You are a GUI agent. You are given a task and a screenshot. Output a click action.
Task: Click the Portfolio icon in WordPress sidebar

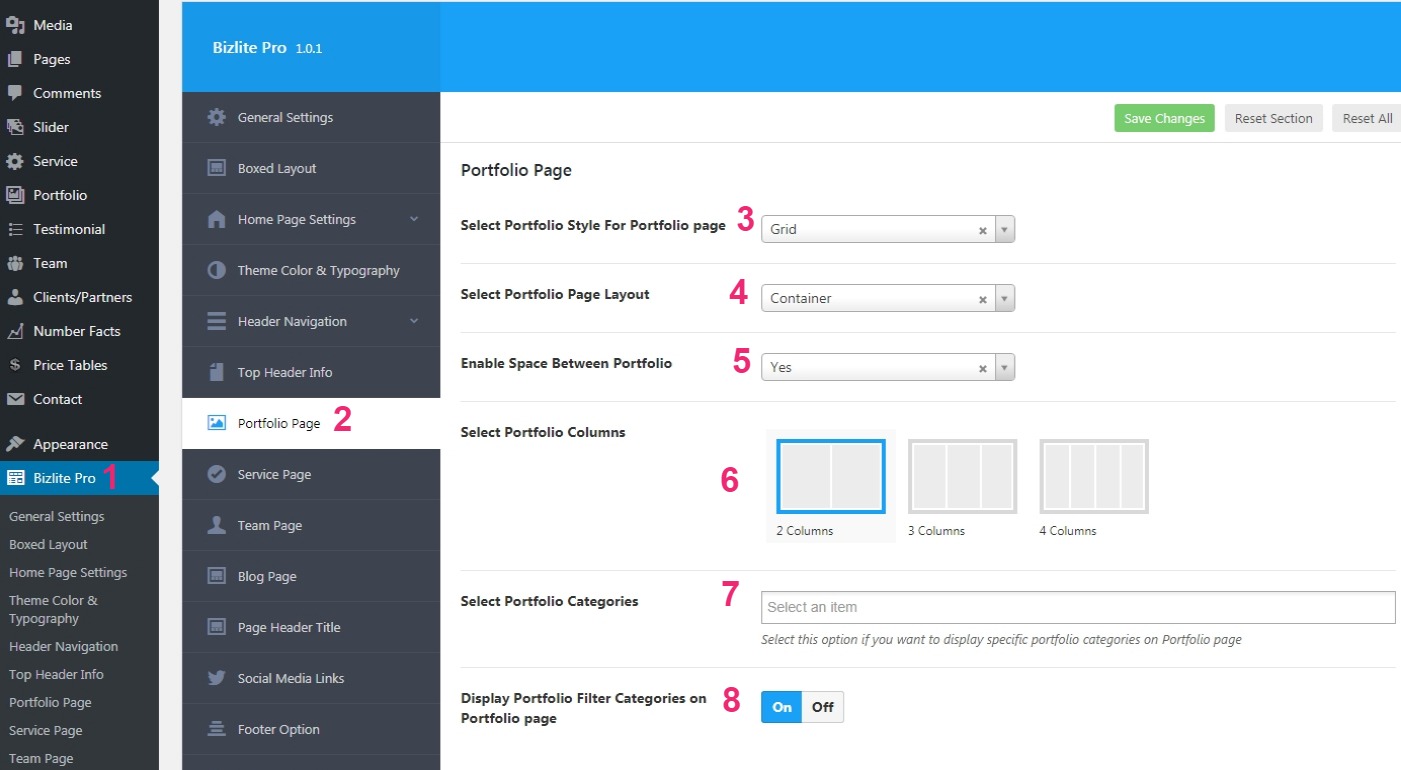pyautogui.click(x=15, y=195)
